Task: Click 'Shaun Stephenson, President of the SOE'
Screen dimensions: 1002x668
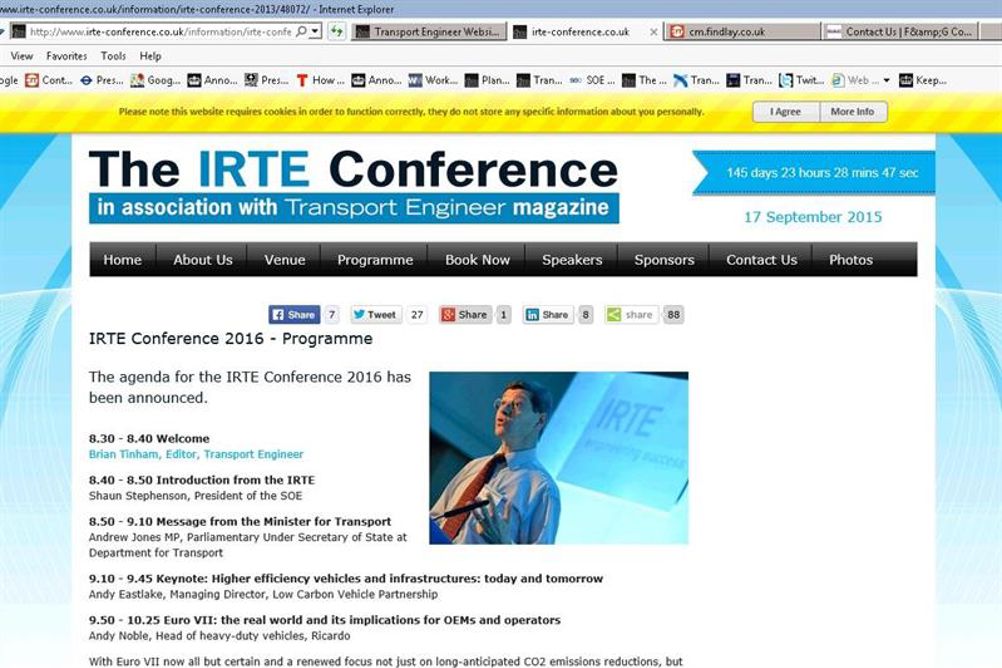Action: click(196, 496)
